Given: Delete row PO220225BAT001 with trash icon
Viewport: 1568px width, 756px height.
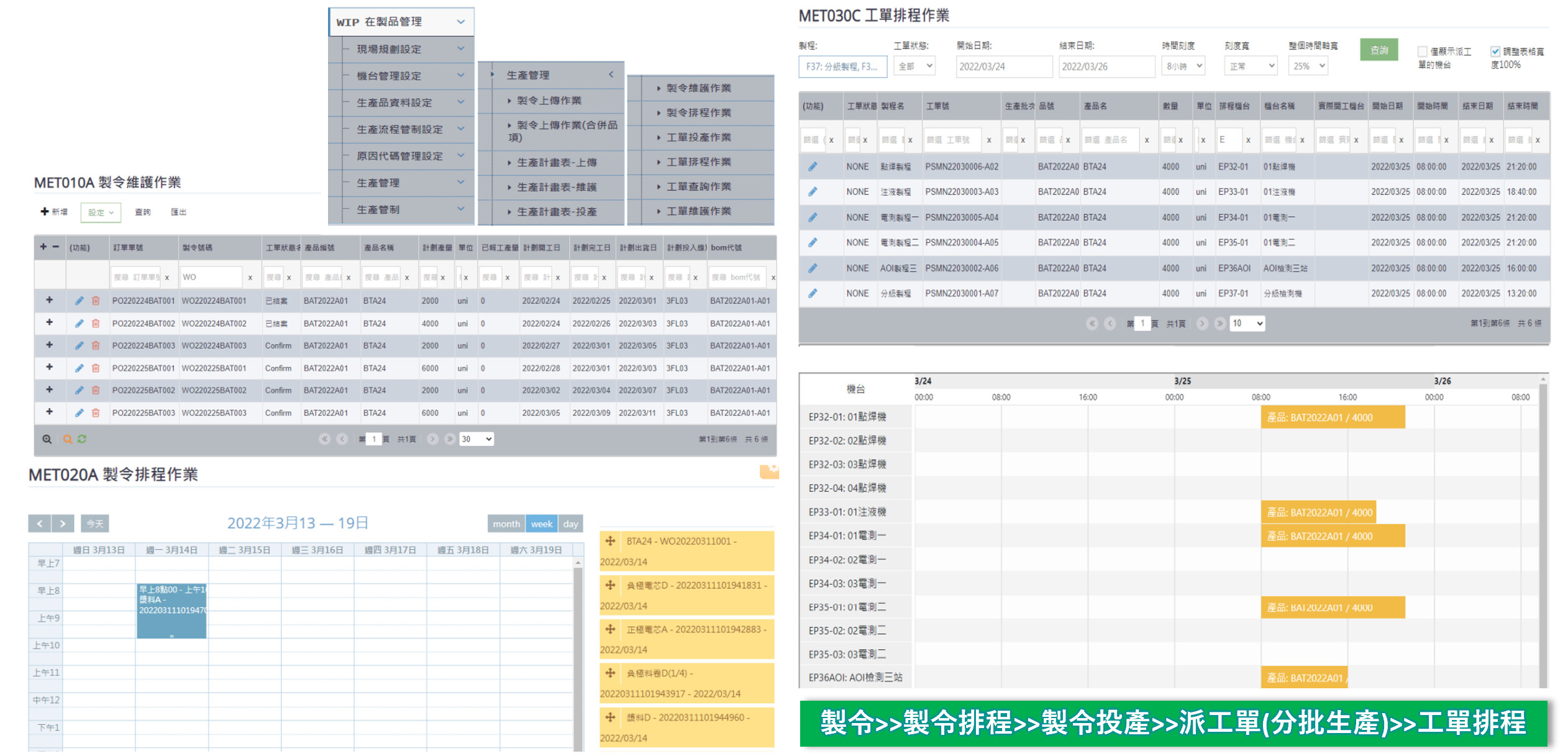Looking at the screenshot, I should pos(96,368).
